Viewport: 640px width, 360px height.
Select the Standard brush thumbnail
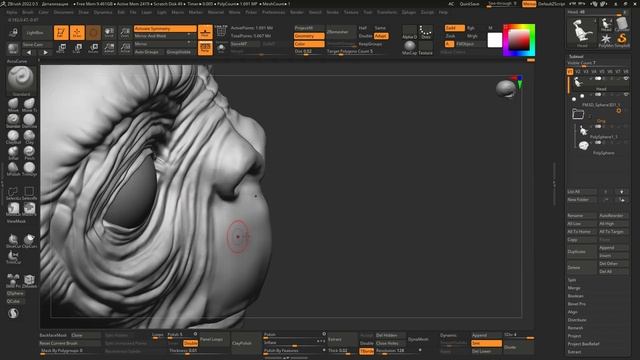pyautogui.click(x=21, y=79)
